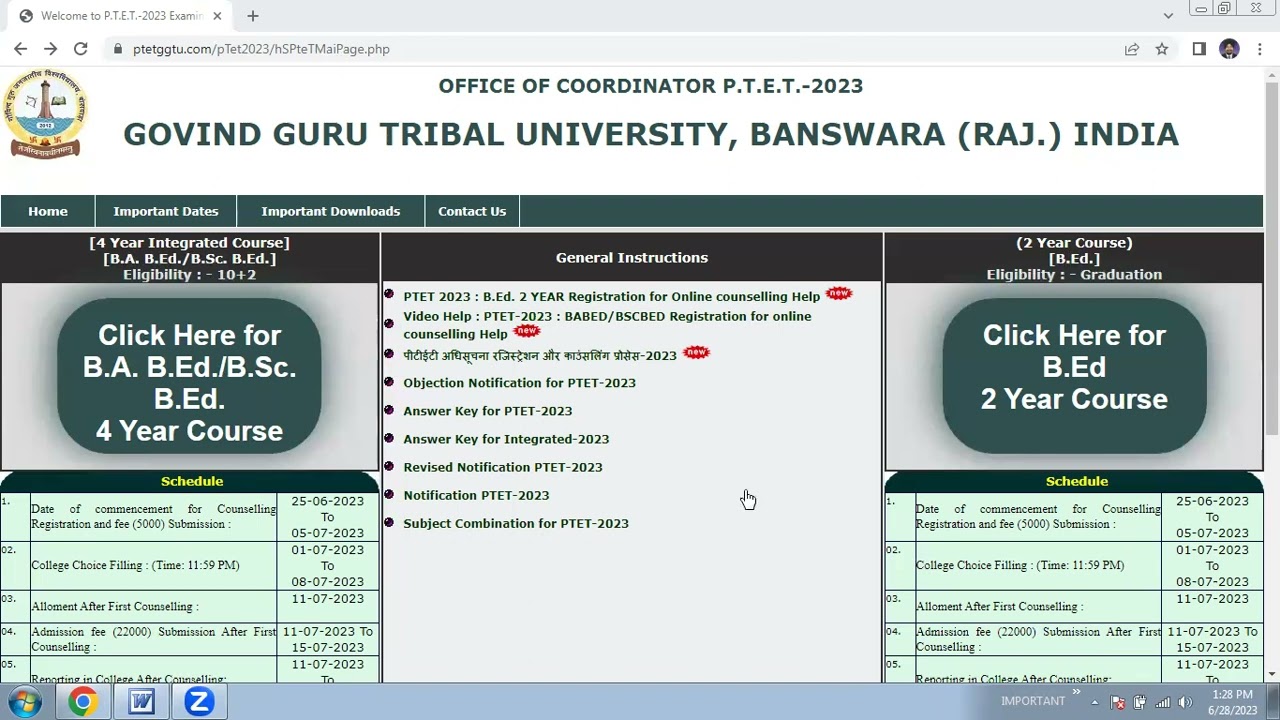Open the Chrome profile avatar
The height and width of the screenshot is (720, 1280).
point(1230,49)
